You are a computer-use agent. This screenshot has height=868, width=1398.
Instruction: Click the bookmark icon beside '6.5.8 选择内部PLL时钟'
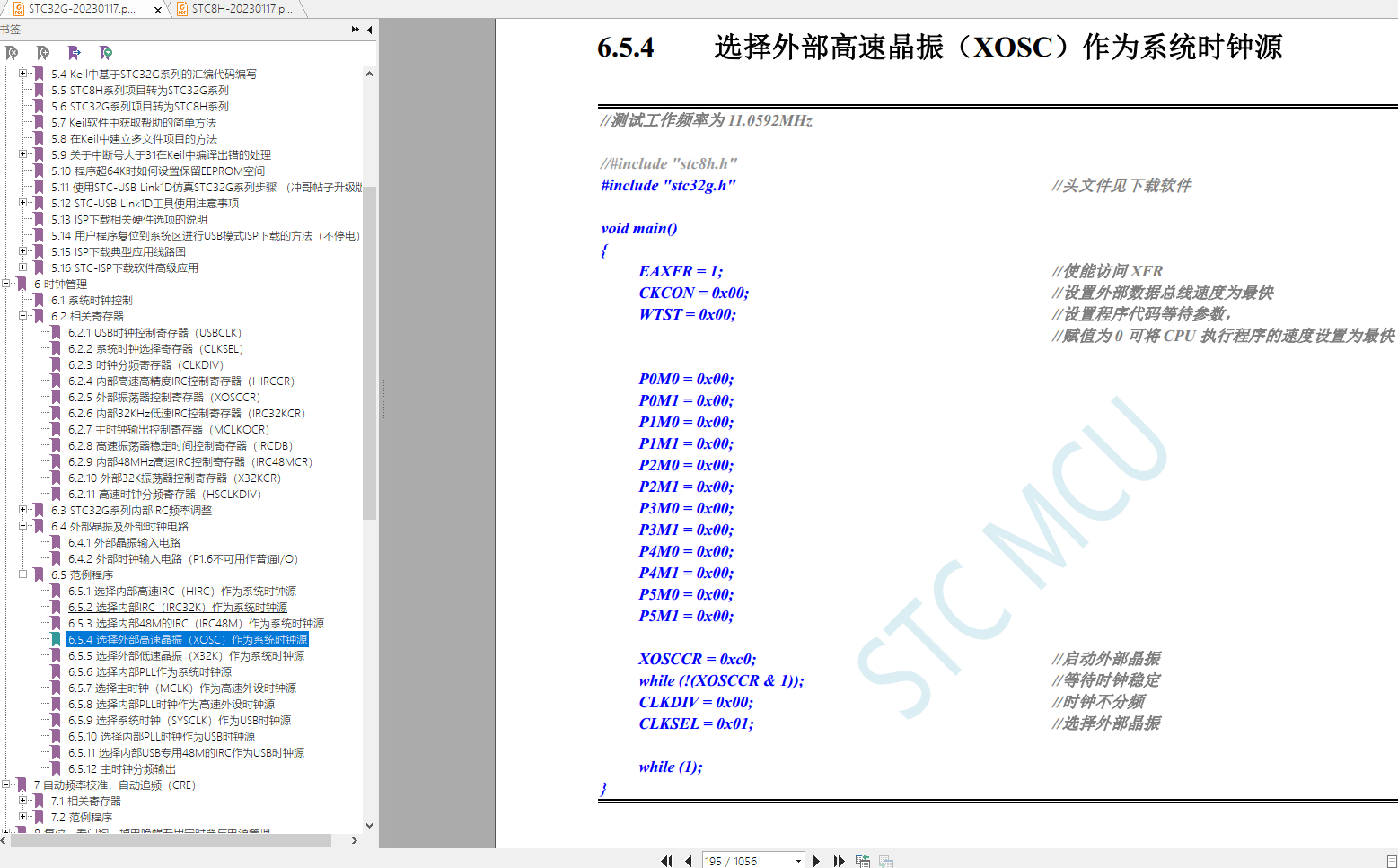click(x=56, y=705)
